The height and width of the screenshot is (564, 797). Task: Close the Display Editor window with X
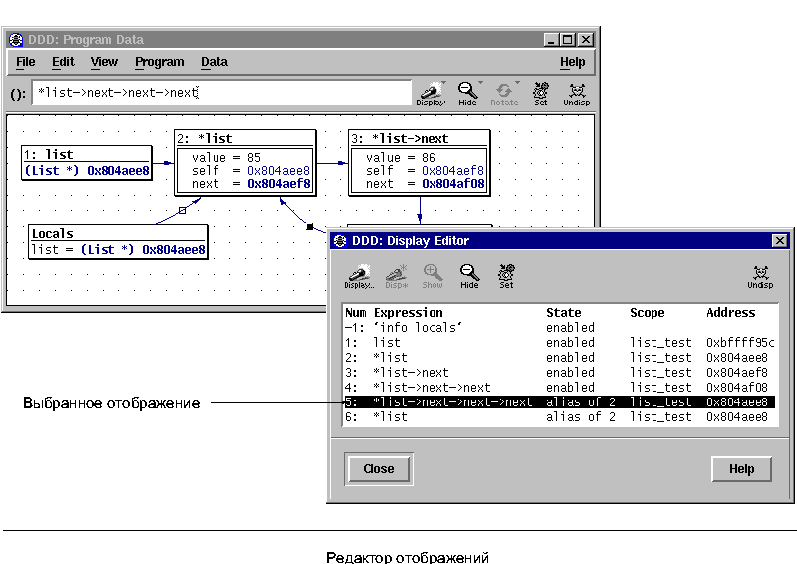(x=779, y=240)
